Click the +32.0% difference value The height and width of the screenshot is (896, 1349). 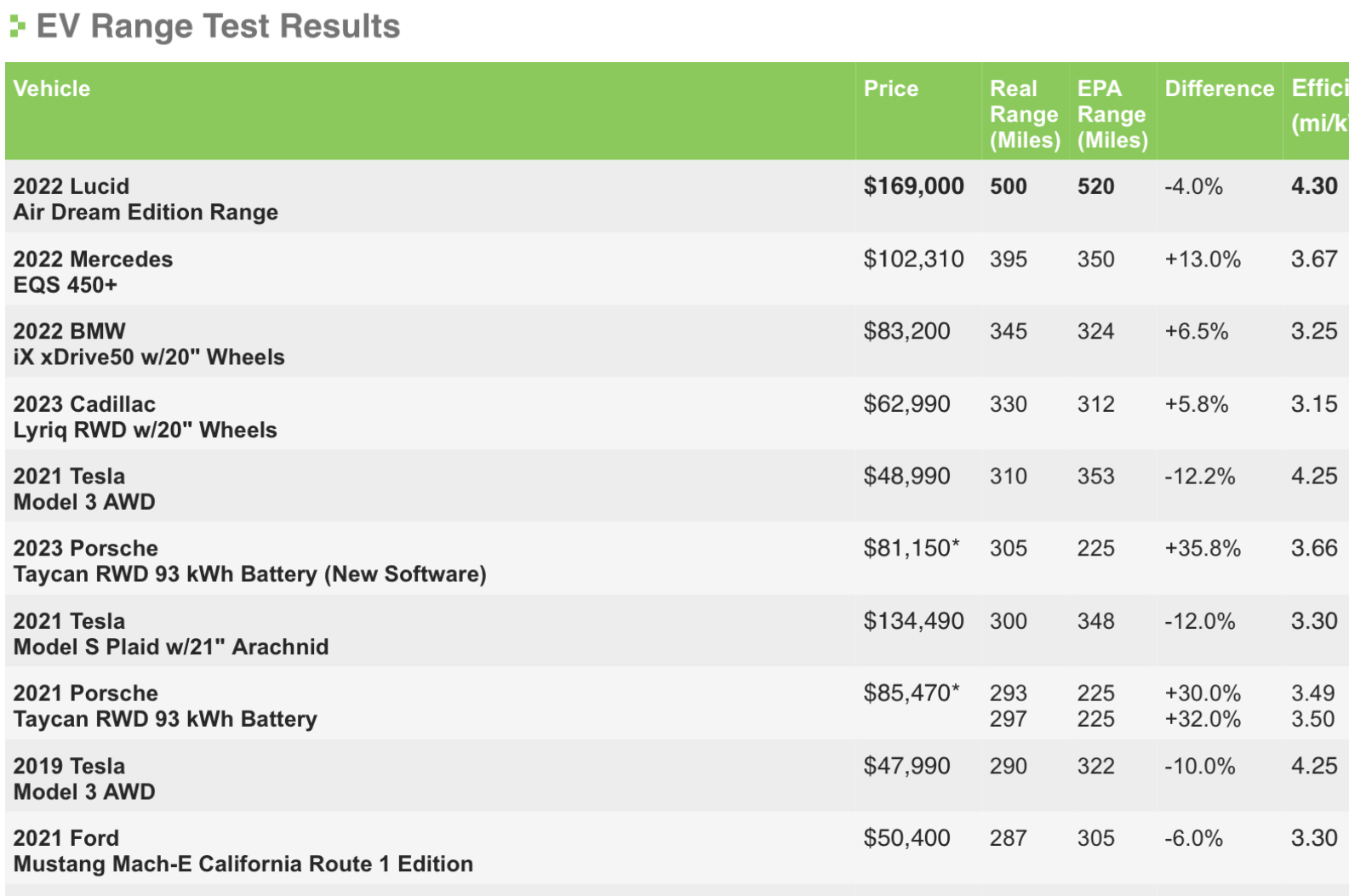point(1203,719)
